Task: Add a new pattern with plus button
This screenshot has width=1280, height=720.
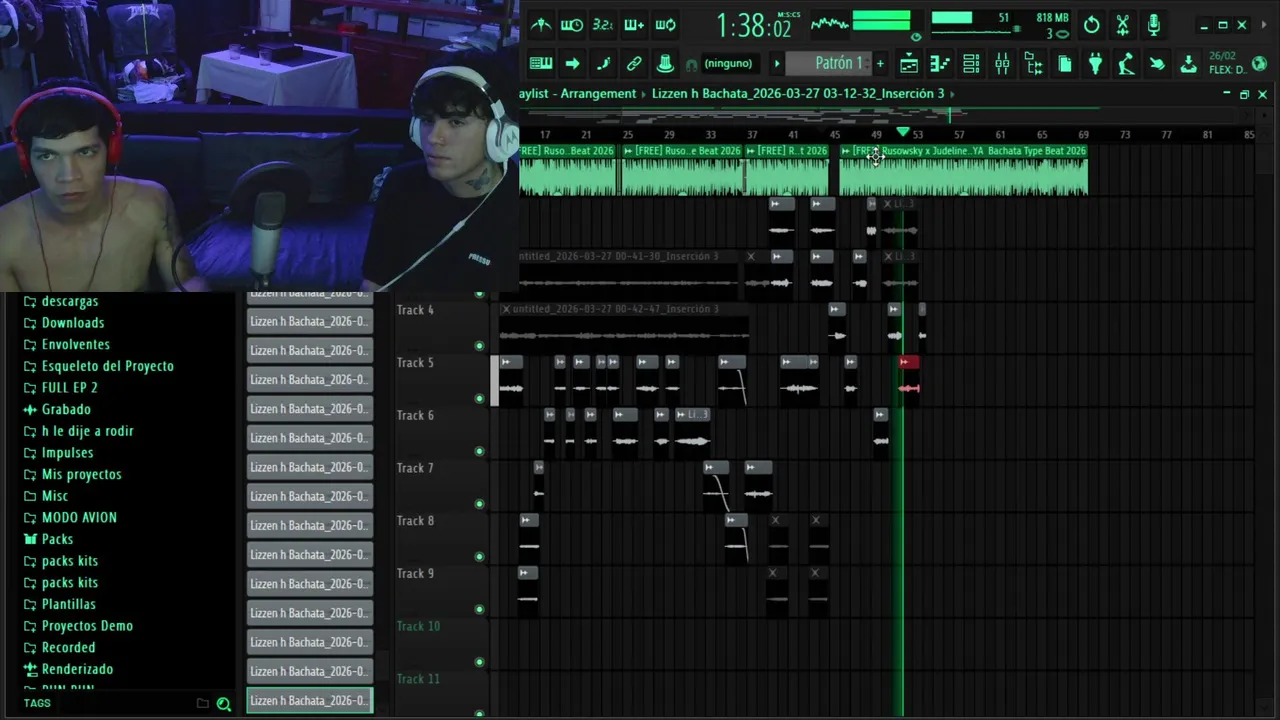Action: (880, 64)
